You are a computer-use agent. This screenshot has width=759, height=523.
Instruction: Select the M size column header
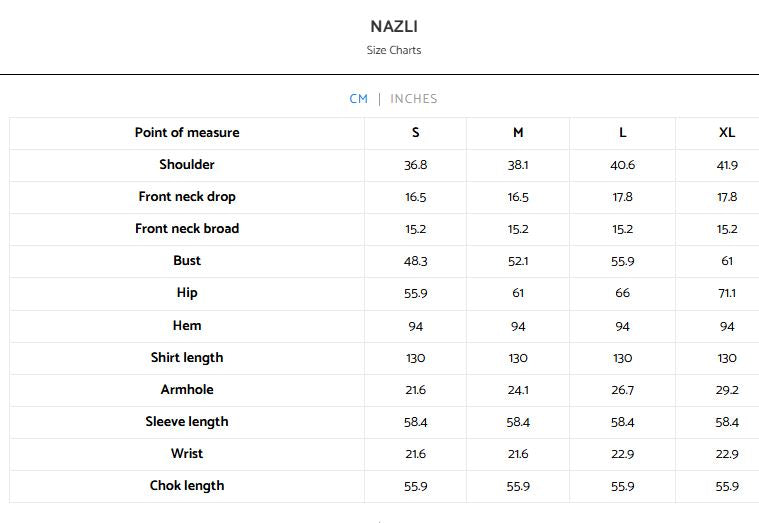point(518,132)
